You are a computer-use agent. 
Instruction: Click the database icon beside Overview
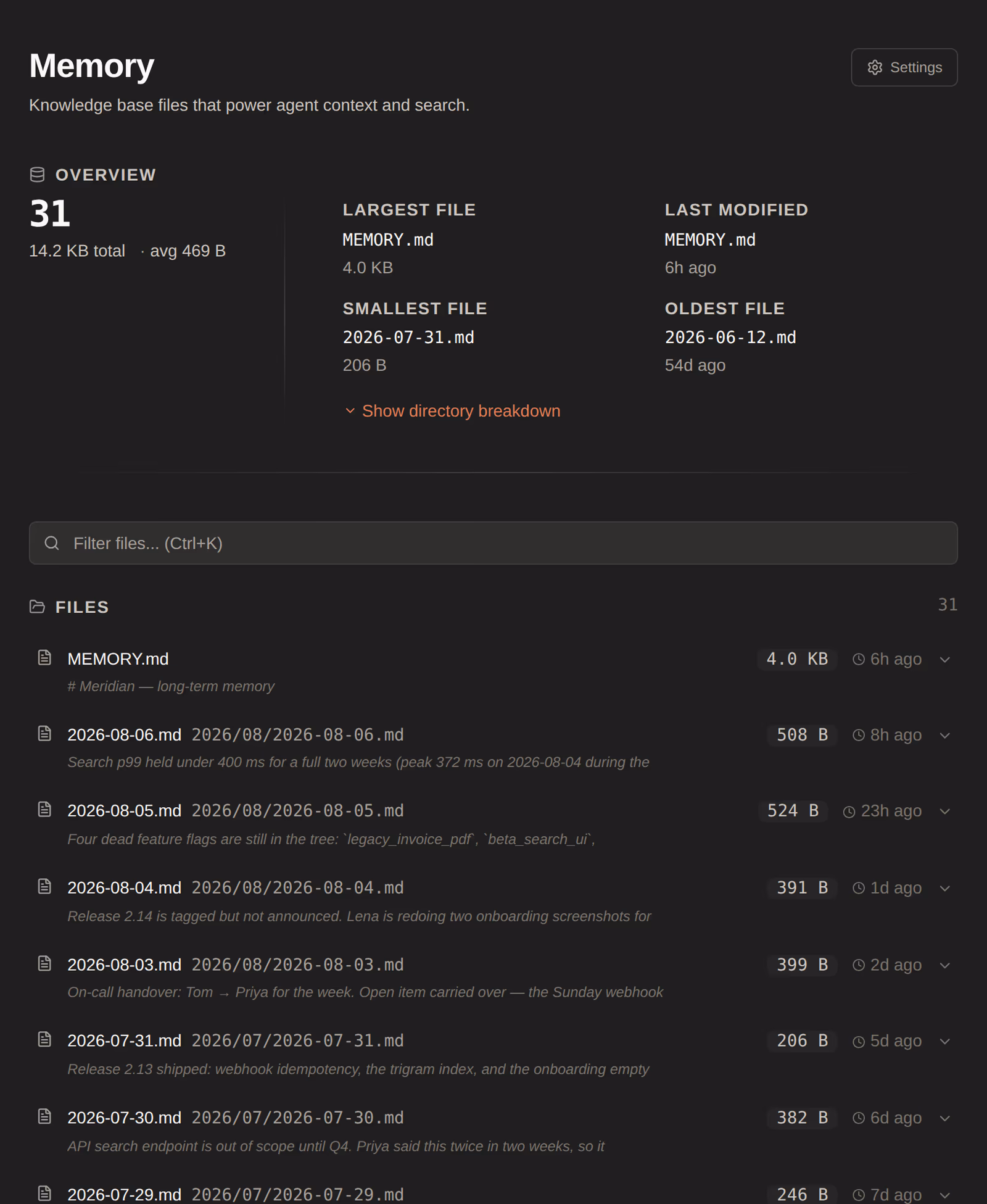(x=37, y=175)
